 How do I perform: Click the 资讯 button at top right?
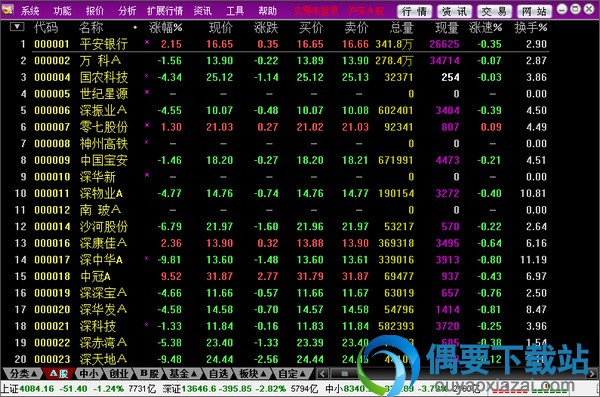(455, 11)
